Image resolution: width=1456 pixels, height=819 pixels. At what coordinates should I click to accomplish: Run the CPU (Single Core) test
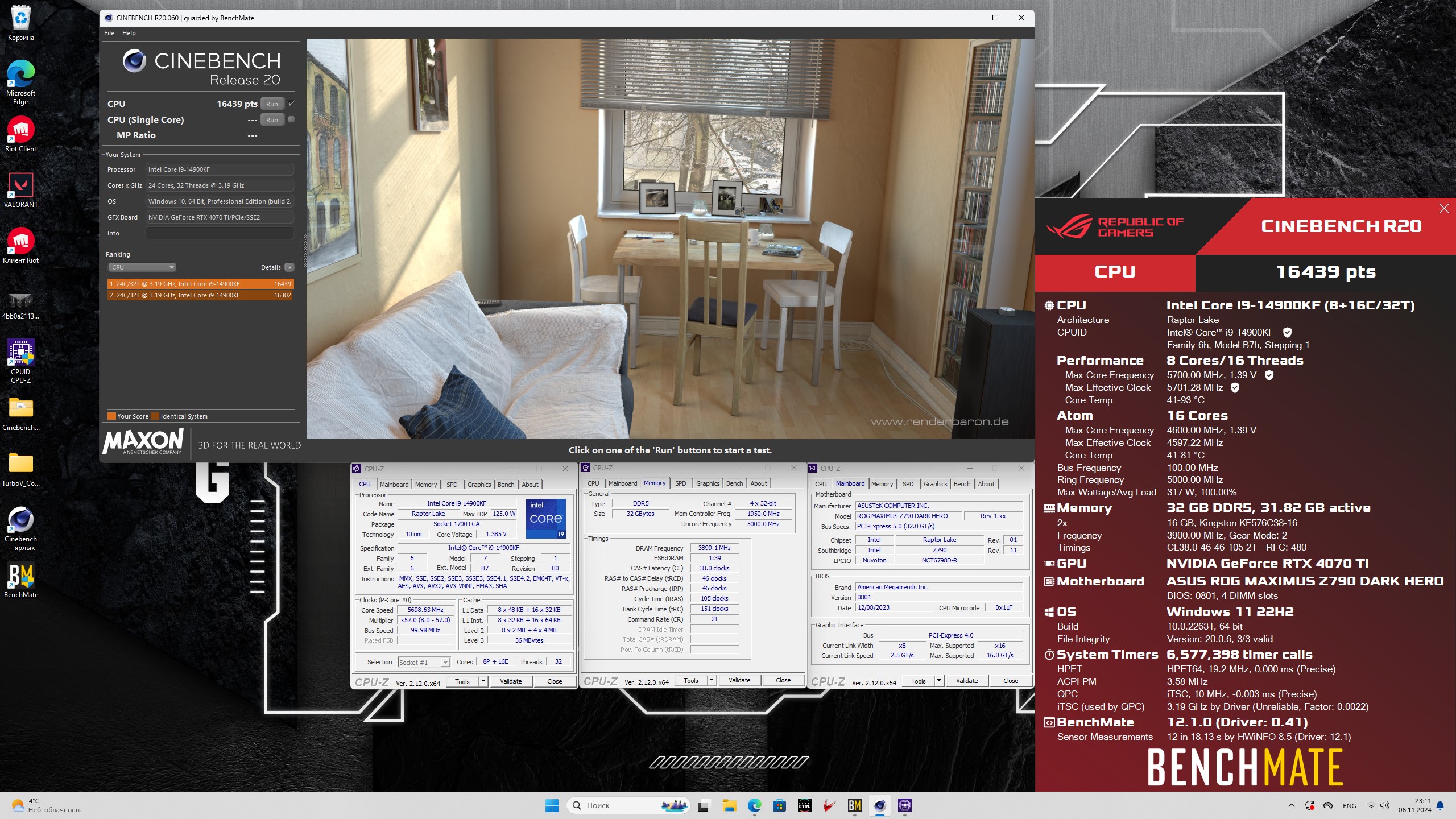click(x=272, y=120)
